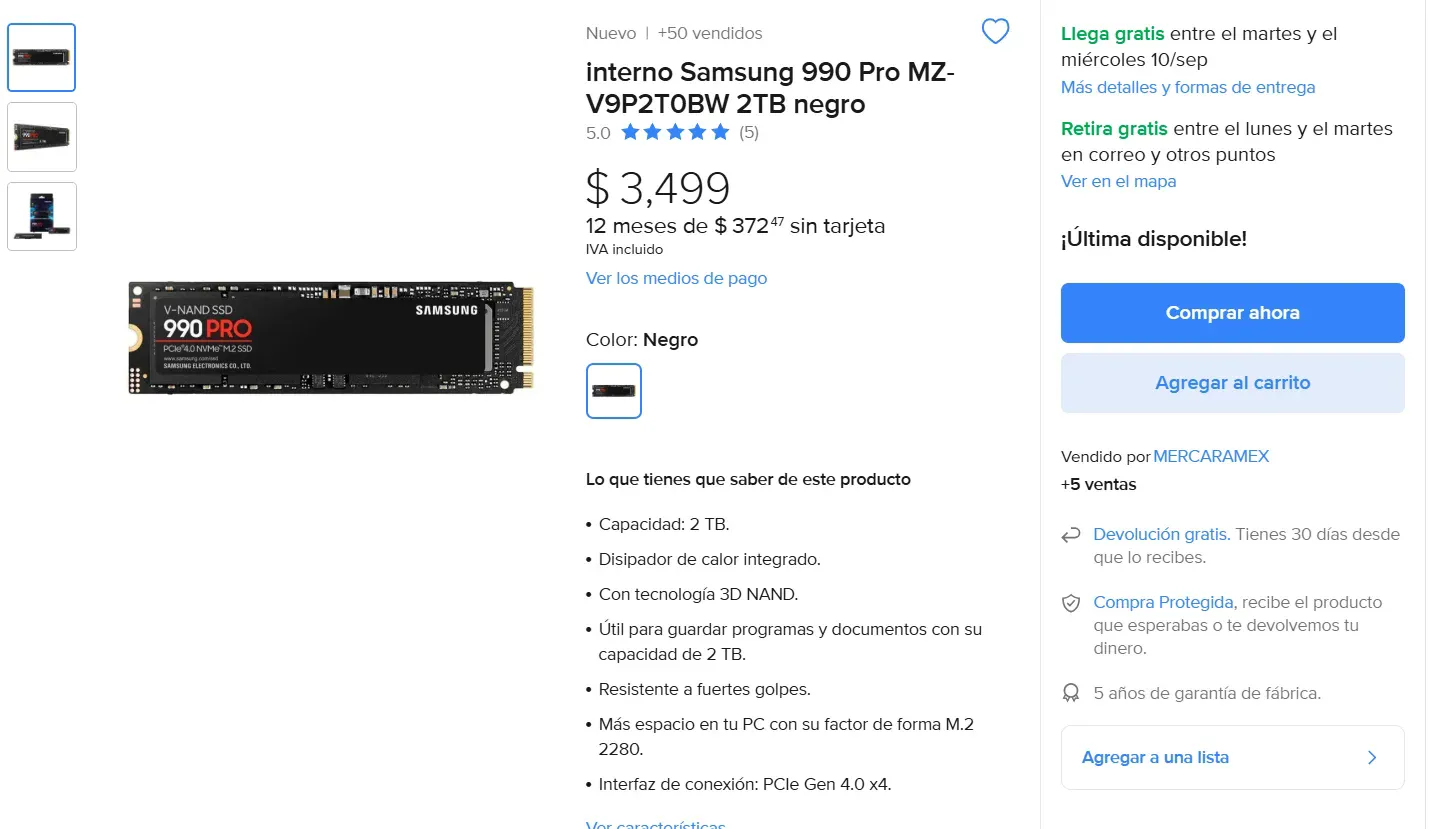Open Más detalles y formas de entrega
The width and height of the screenshot is (1445, 829).
coord(1187,87)
